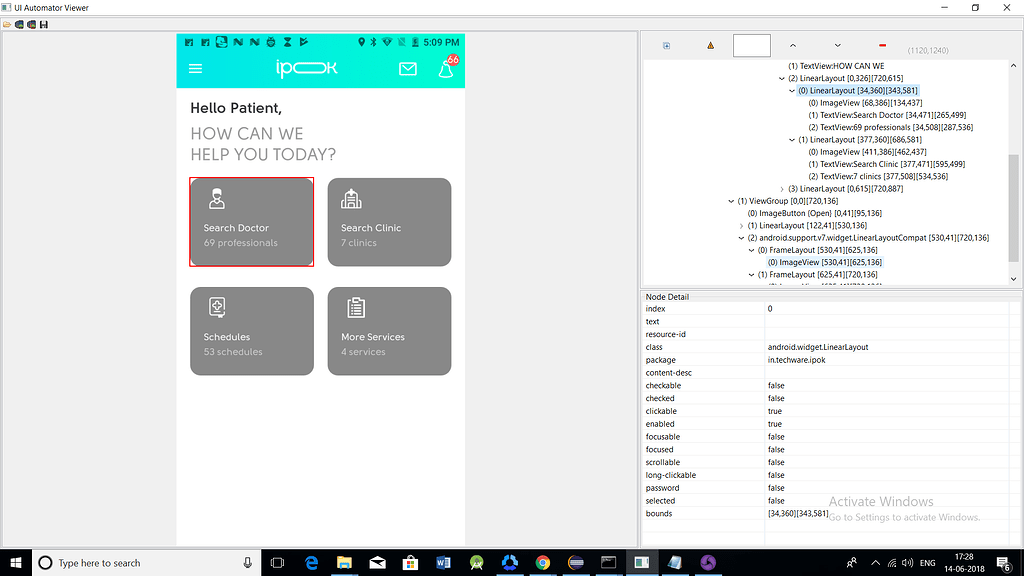
Task: Click the Open file toolbar icon
Action: click(7, 24)
